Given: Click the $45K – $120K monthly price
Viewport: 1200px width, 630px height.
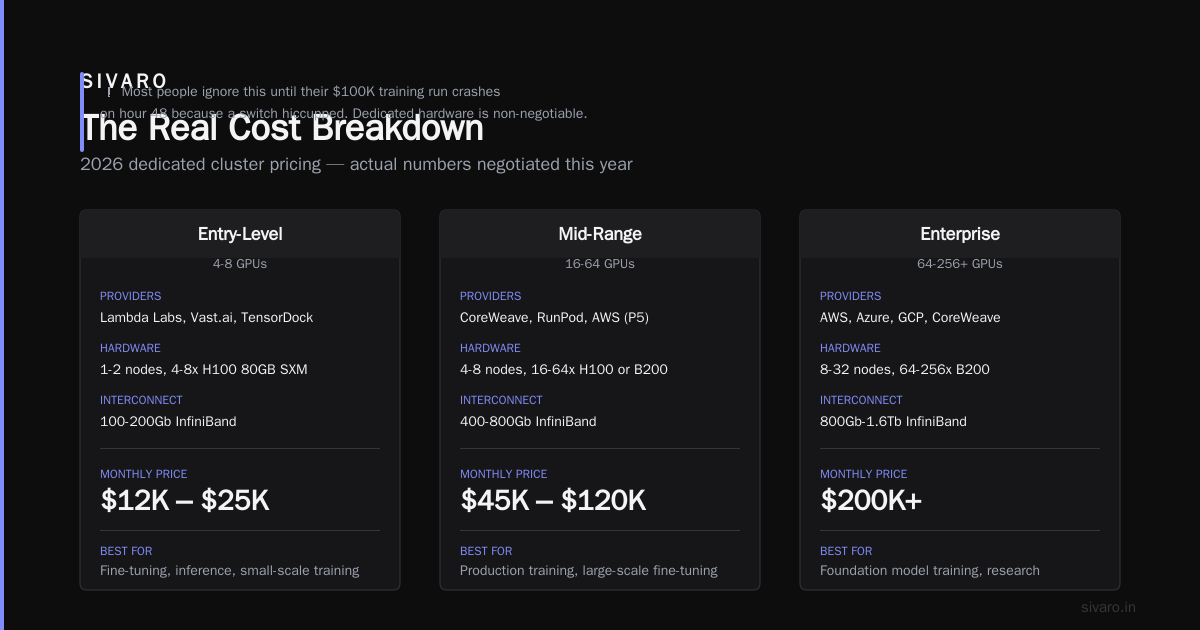Looking at the screenshot, I should [x=553, y=500].
